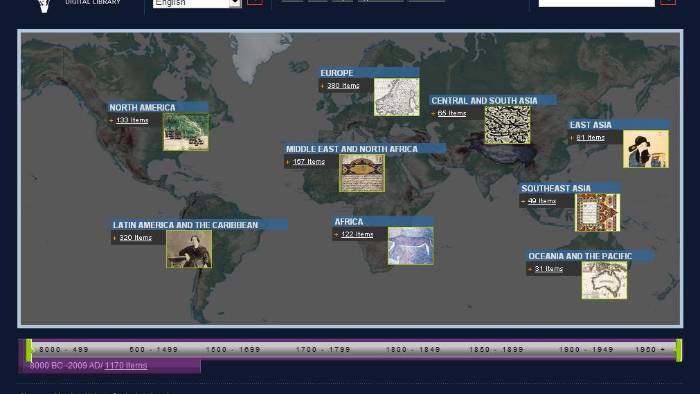Open the Central and South Asia calligraphy thumbnail
The image size is (700, 394).
pyautogui.click(x=507, y=125)
